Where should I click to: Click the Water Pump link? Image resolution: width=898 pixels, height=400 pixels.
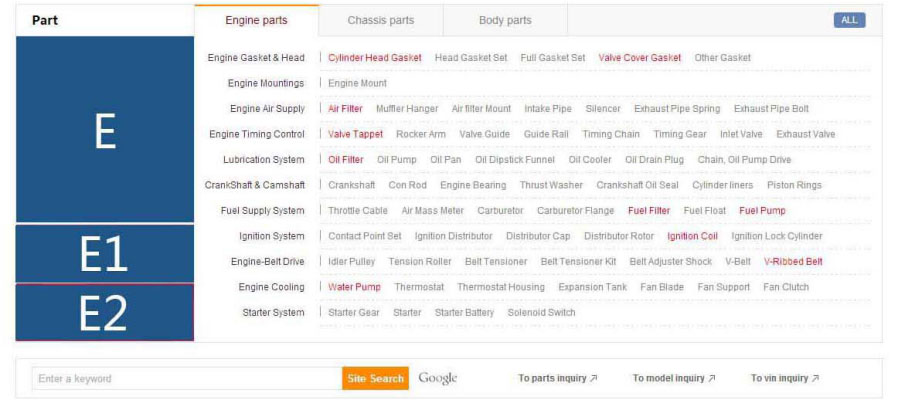point(355,287)
